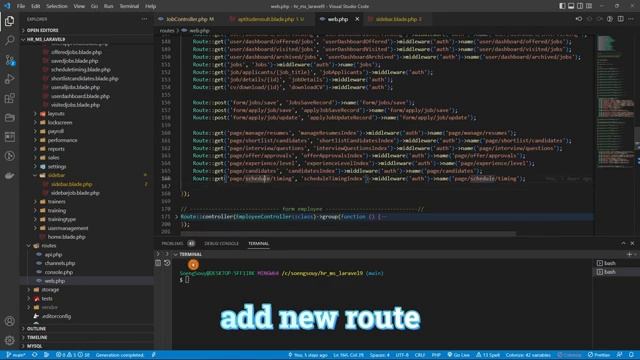
Task: Open the Accounts menu in activity bar
Action: [x=9, y=321]
